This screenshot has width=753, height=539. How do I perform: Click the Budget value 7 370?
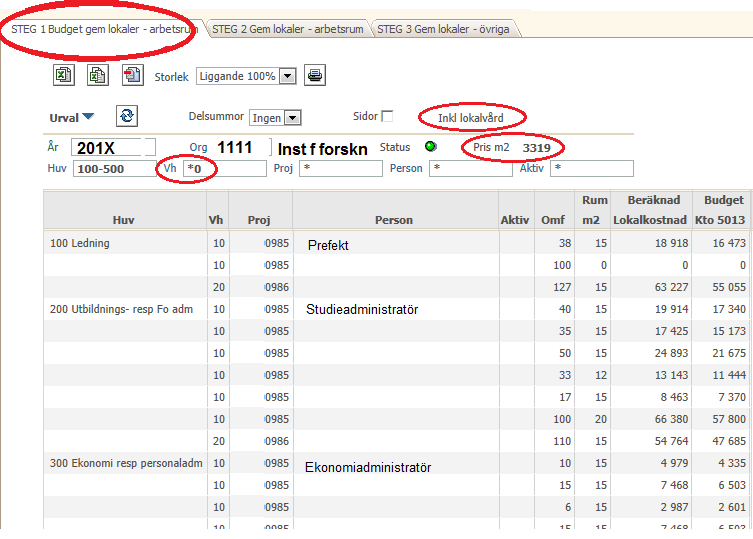click(x=732, y=397)
